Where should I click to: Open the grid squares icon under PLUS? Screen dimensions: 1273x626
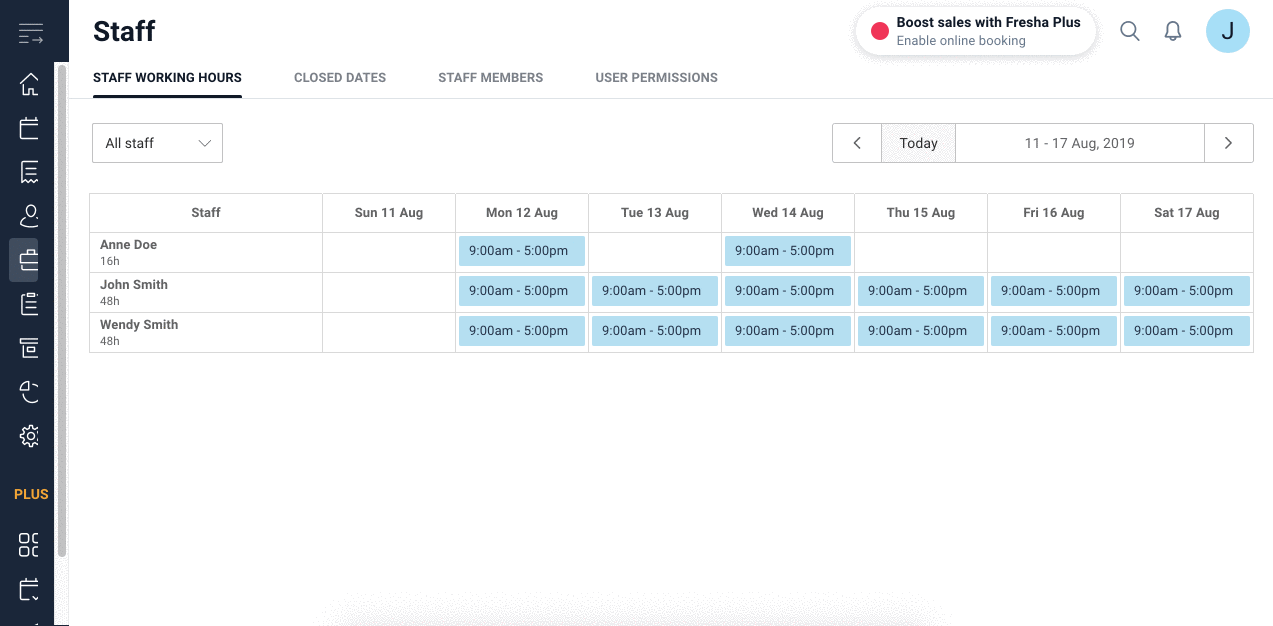30,545
